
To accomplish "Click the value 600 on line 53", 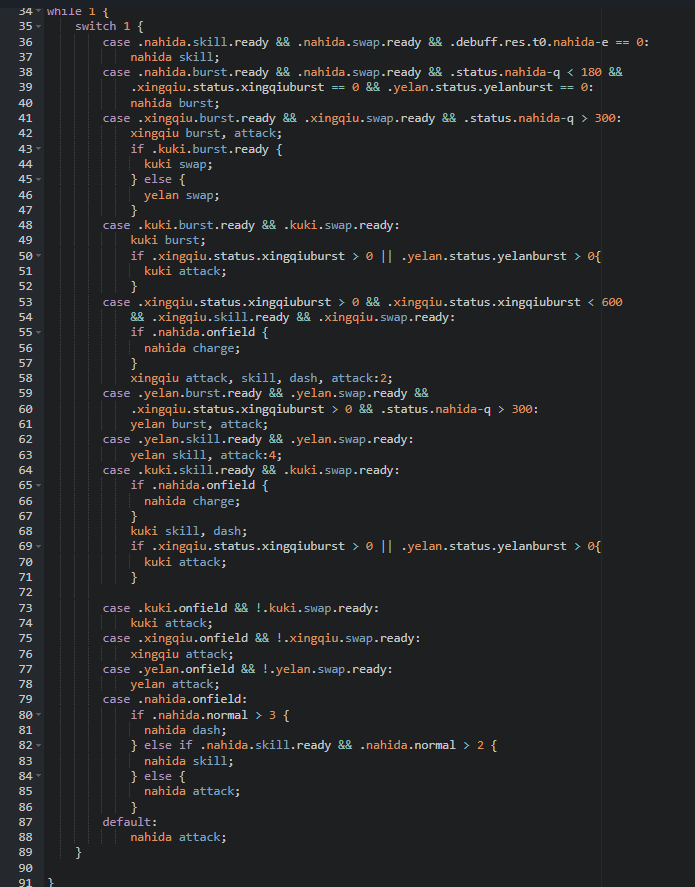I will point(612,302).
